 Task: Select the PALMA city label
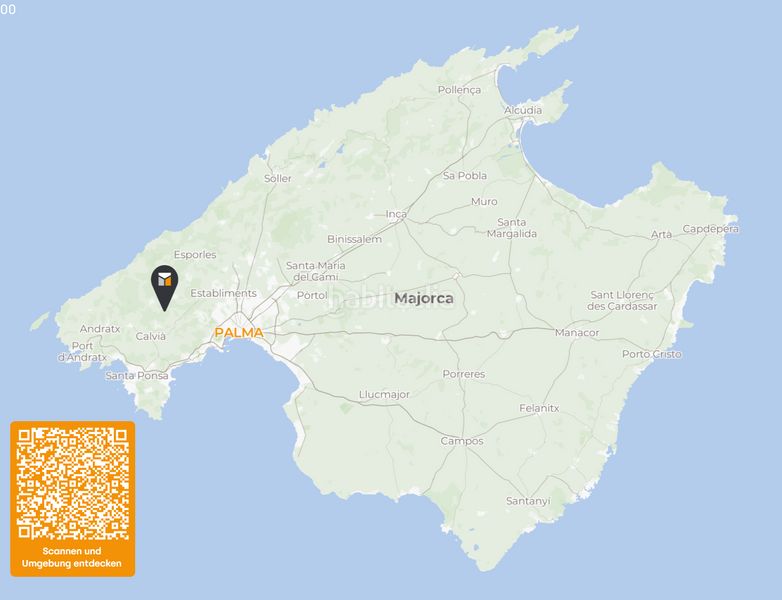click(239, 333)
